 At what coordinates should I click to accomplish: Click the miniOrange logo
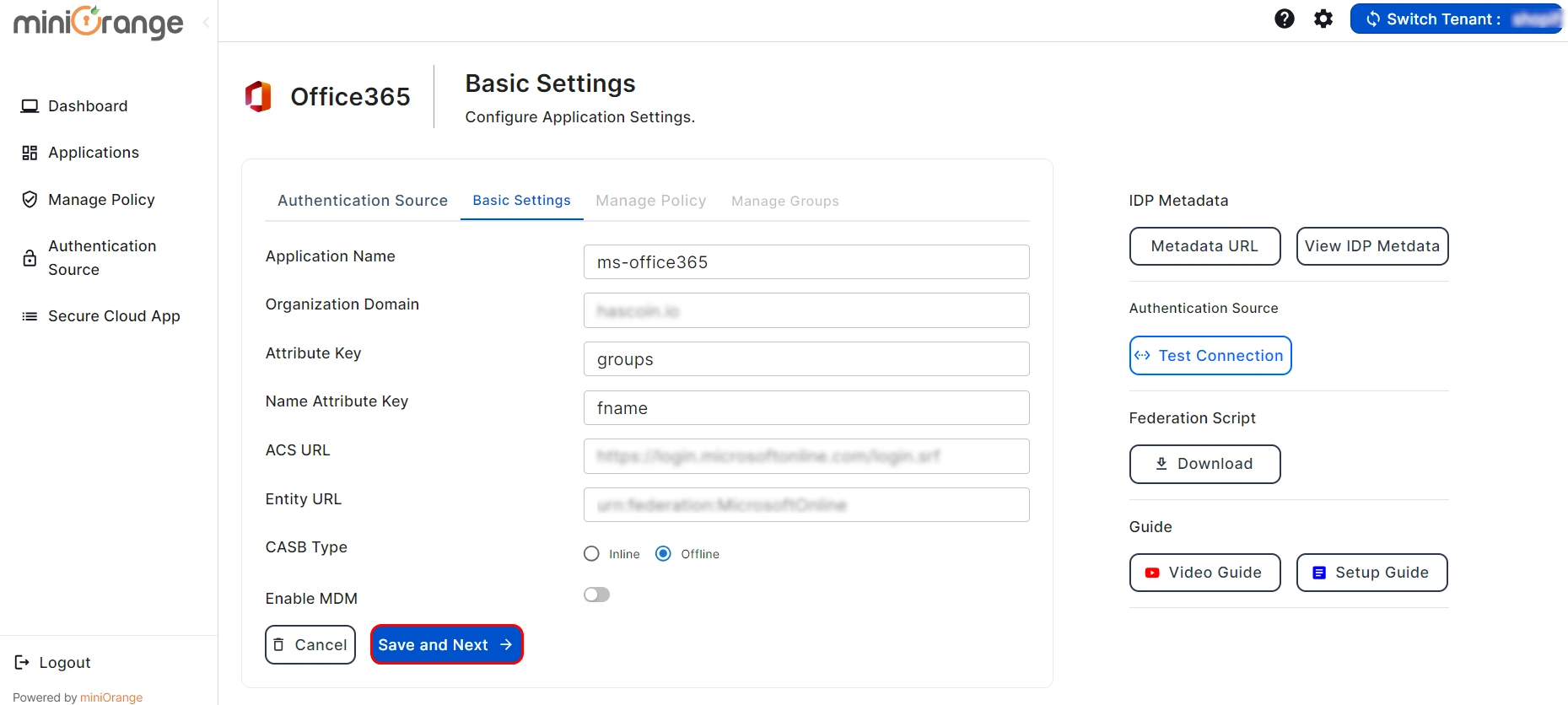coord(99,22)
